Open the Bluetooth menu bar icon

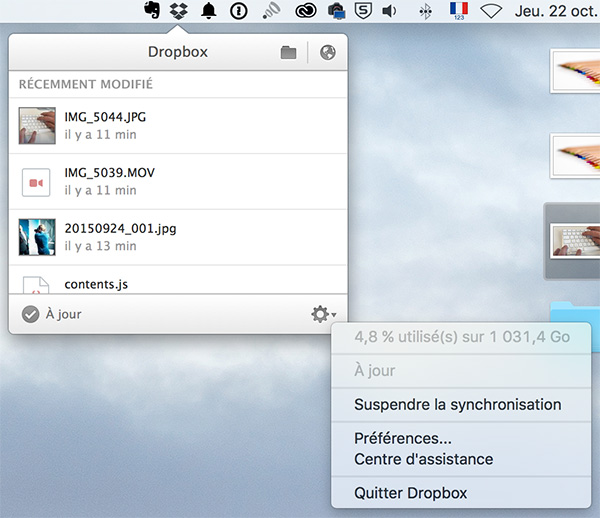[x=426, y=11]
